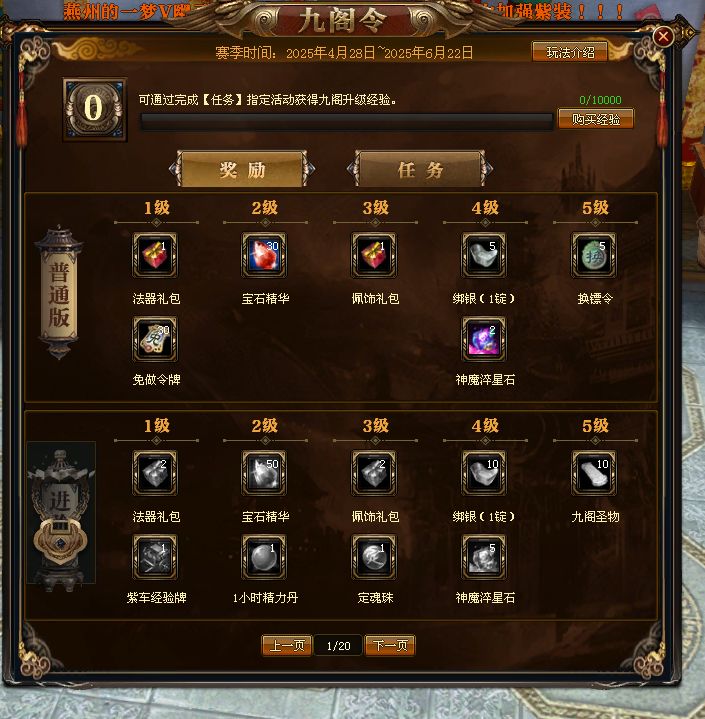The width and height of the screenshot is (705, 719).
Task: Click the level 4 绑银 icon in 普通版
Action: [484, 255]
